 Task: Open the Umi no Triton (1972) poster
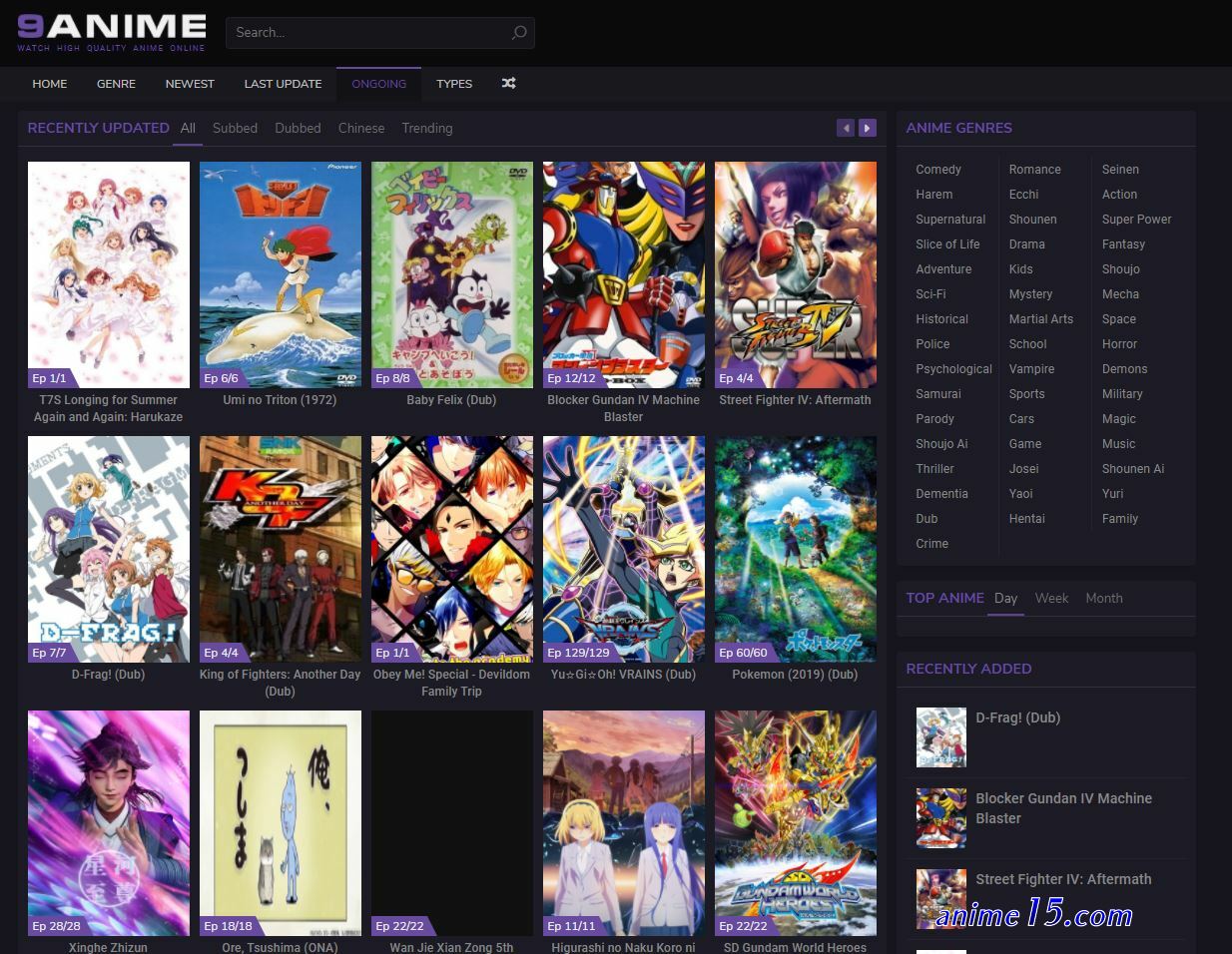point(281,274)
